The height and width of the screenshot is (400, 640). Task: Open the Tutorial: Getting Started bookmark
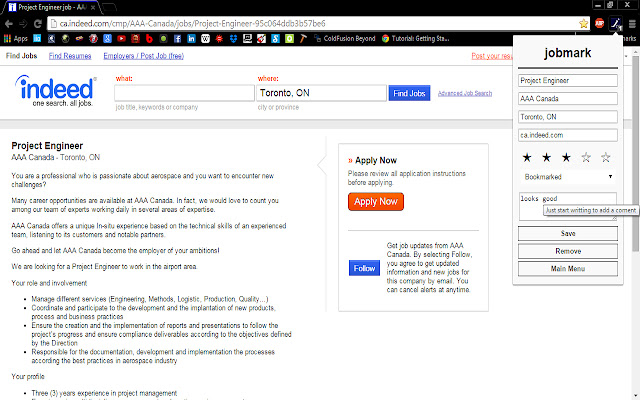coord(416,39)
